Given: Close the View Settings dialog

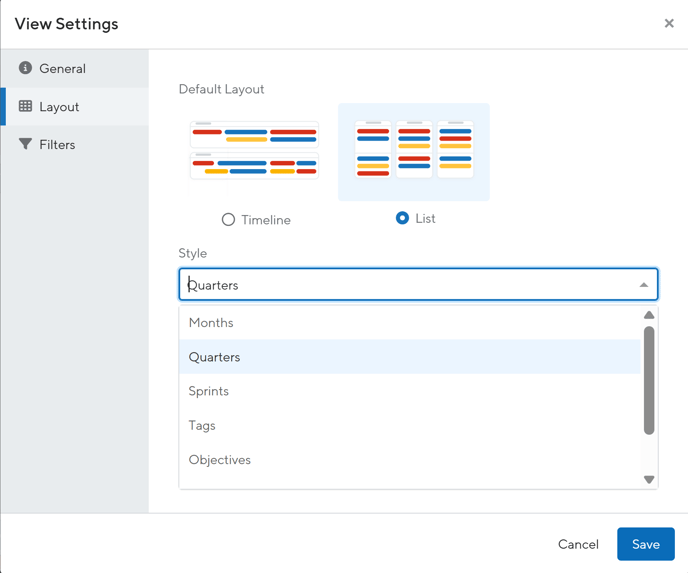Looking at the screenshot, I should pos(669,23).
